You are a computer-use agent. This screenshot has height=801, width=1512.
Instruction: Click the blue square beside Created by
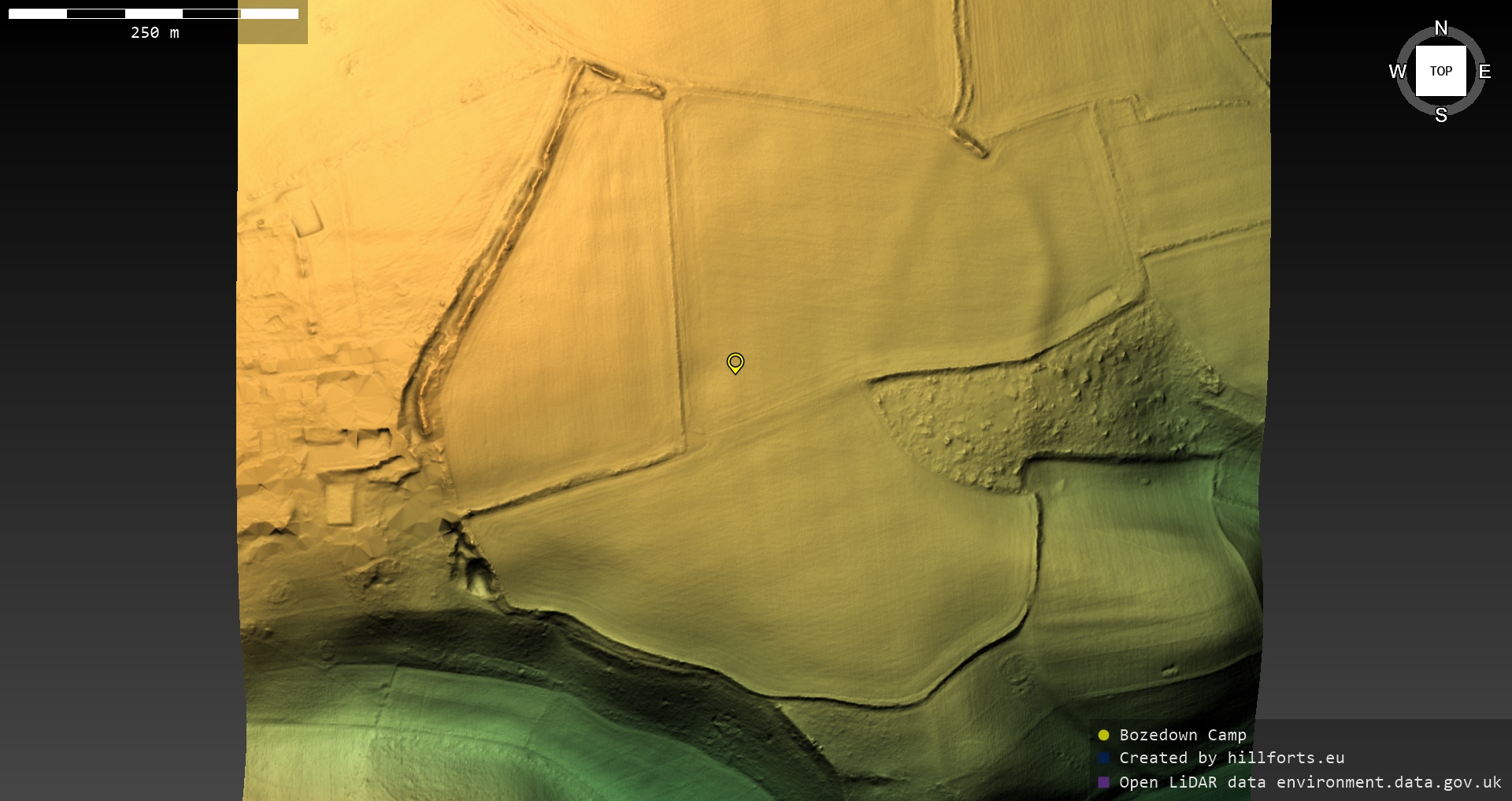point(1103,758)
